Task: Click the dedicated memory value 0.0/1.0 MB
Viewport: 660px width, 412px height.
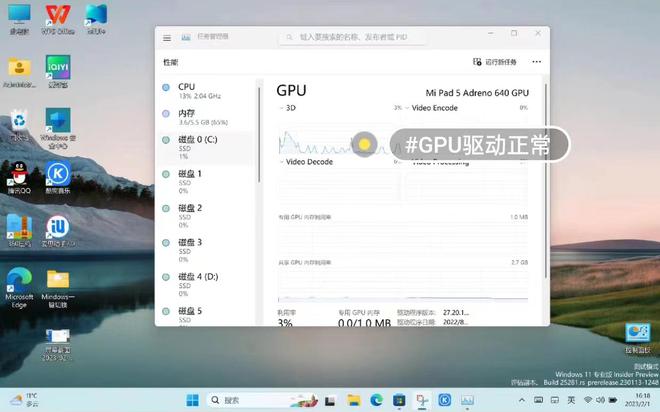Action: pos(364,323)
